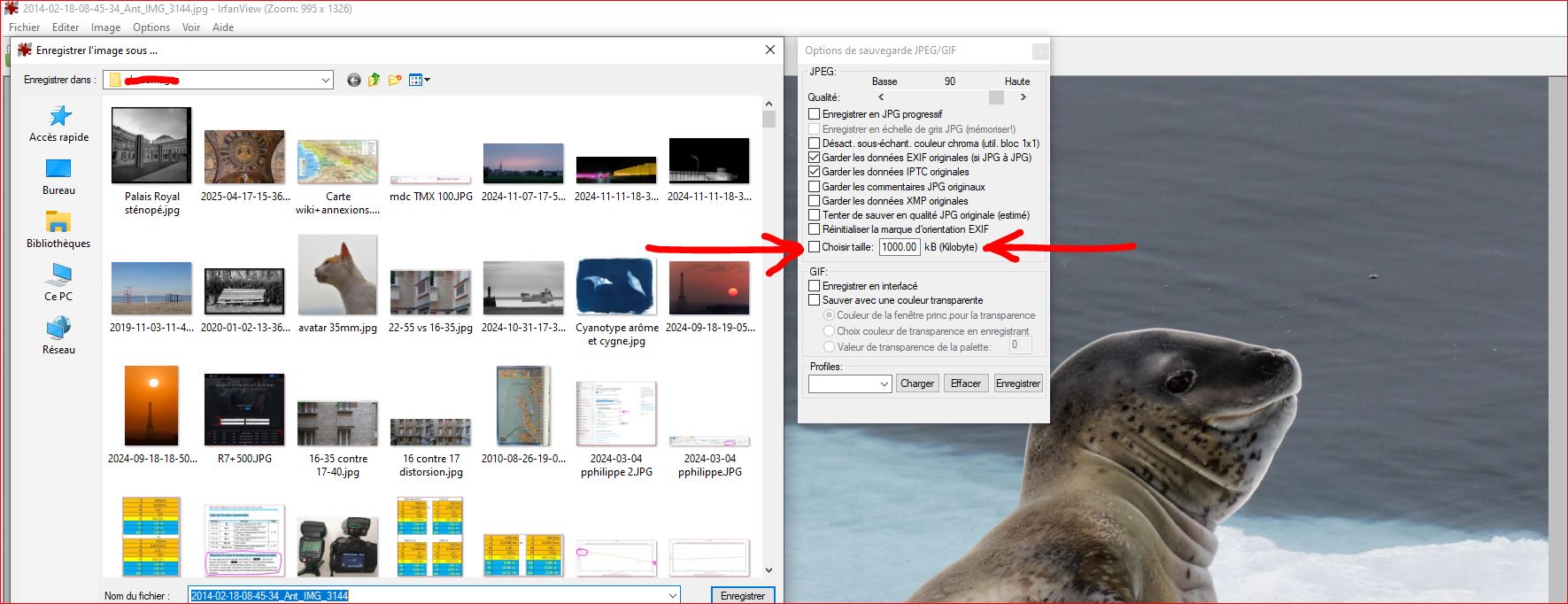1568x604 pixels.
Task: Click the Charger profile button
Action: (x=917, y=383)
